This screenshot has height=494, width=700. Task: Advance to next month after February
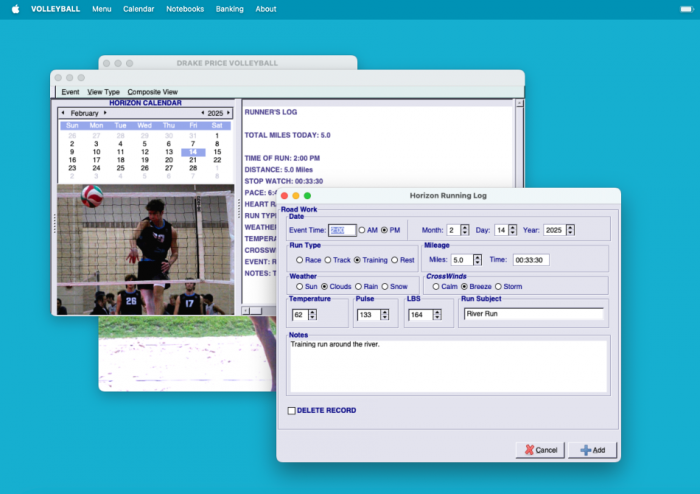tap(107, 113)
